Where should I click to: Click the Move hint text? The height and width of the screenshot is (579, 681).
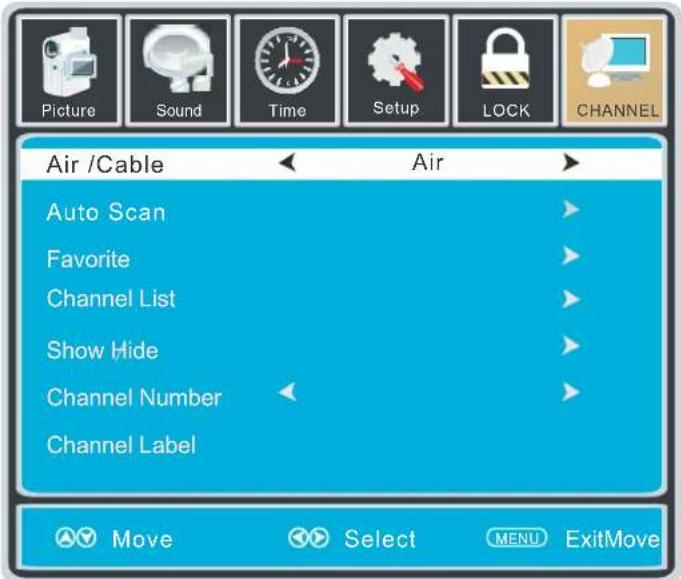[x=142, y=539]
